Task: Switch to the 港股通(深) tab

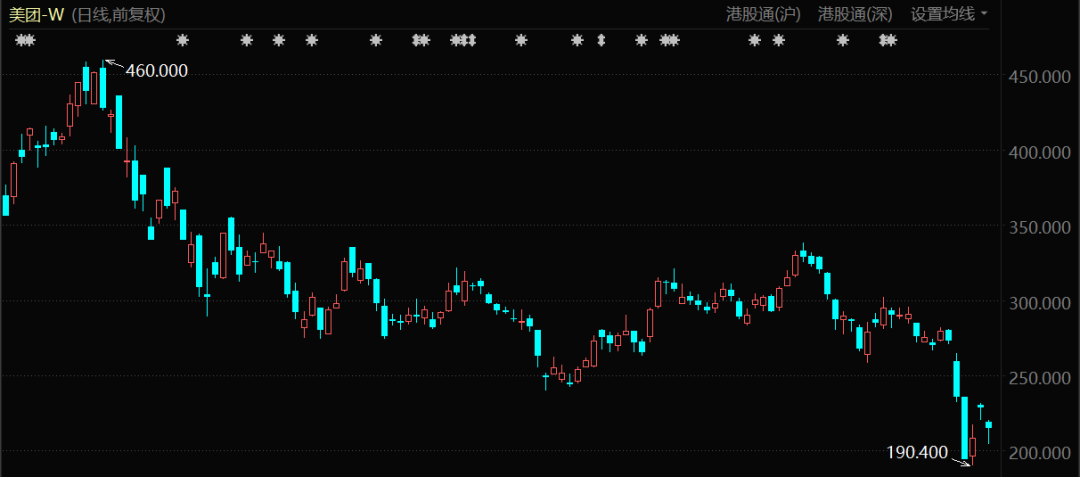Action: coord(853,14)
